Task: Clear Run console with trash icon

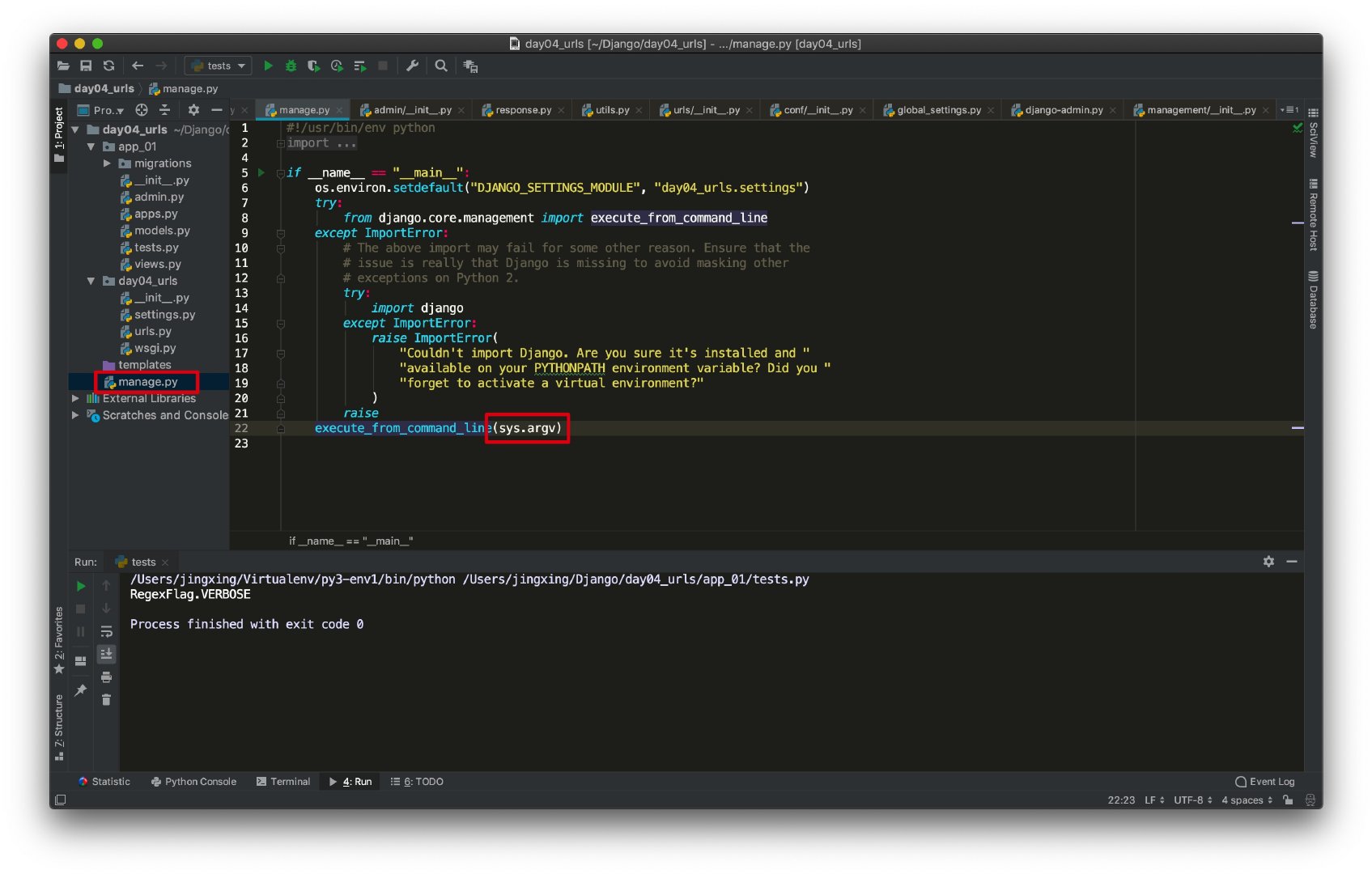Action: click(106, 700)
